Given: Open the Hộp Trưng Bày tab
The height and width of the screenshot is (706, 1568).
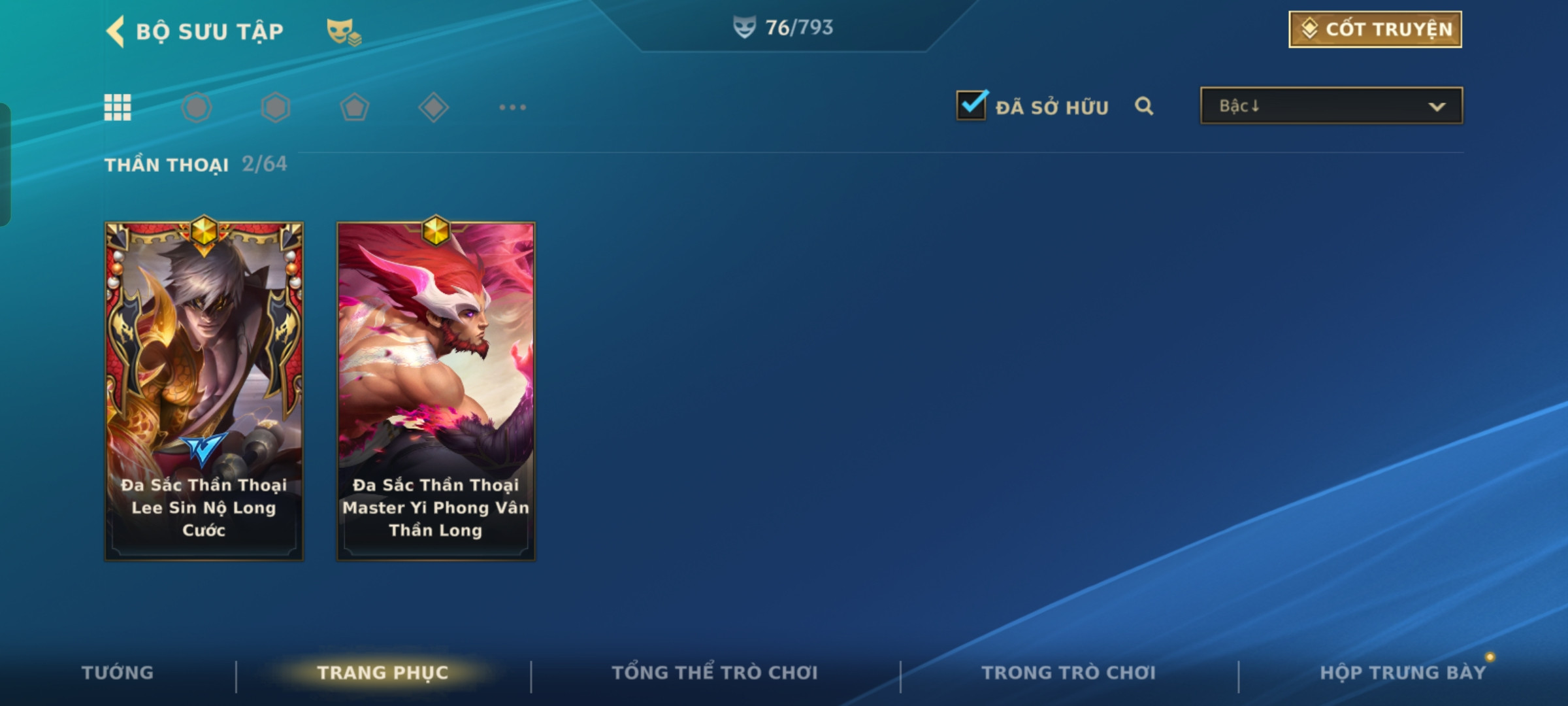Looking at the screenshot, I should click(1403, 673).
